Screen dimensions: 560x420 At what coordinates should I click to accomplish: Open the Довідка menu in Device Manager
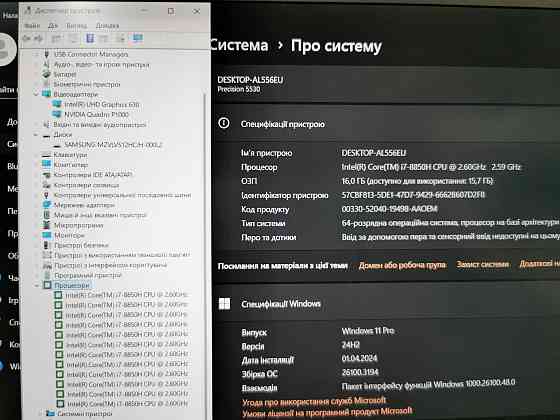(x=108, y=26)
